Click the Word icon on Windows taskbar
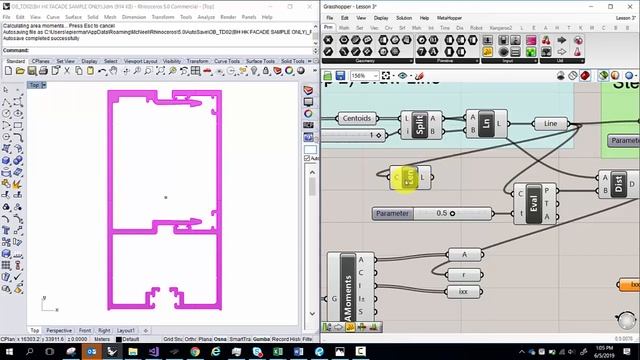The image size is (640, 360). pyautogui.click(x=298, y=351)
